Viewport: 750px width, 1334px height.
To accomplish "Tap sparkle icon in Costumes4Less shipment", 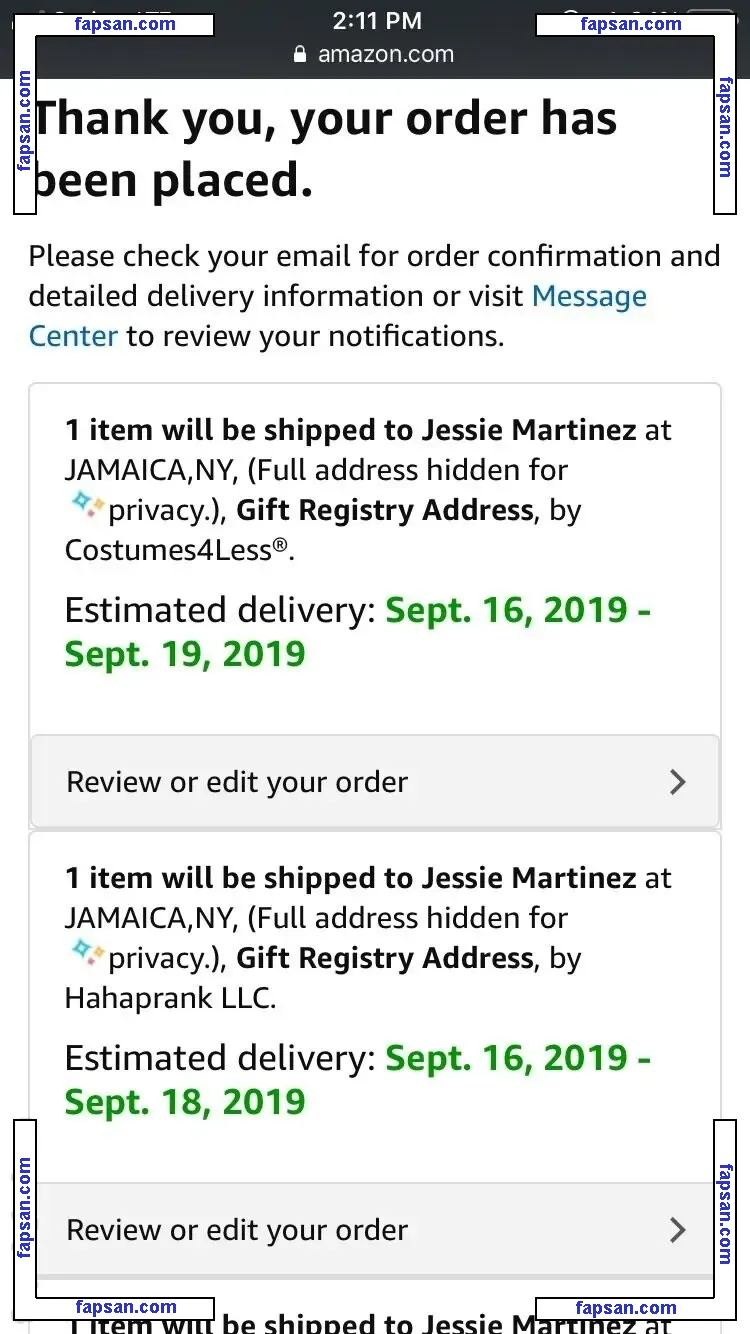I will click(88, 508).
